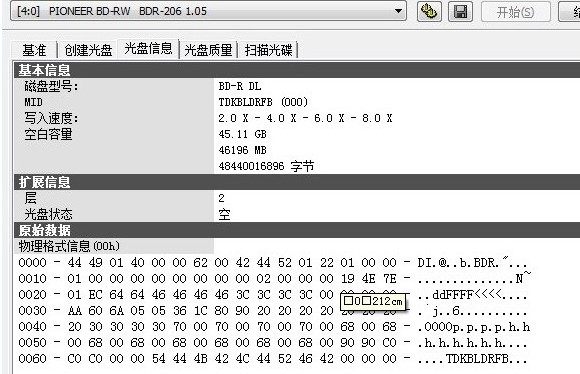Select the 2.0 X - 4.0 X write speeds value
The image size is (580, 374).
point(305,118)
